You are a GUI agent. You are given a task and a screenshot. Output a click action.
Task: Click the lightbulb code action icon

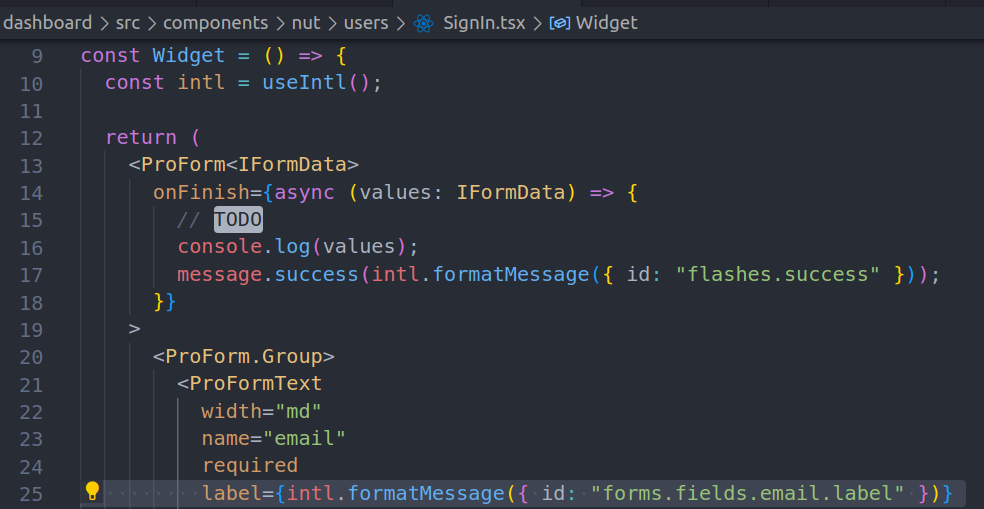(92, 491)
